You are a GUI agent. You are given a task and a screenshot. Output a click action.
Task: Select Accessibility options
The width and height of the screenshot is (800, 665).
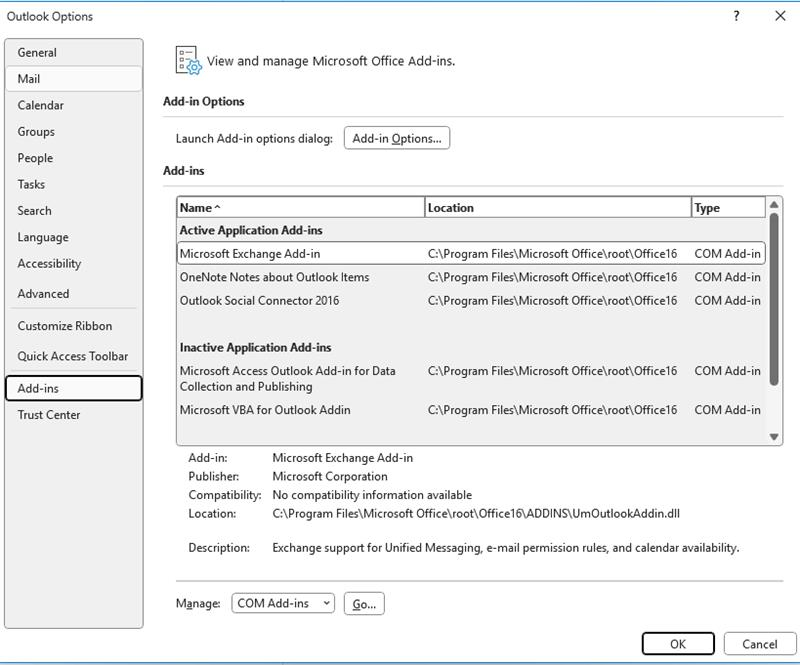73,264
